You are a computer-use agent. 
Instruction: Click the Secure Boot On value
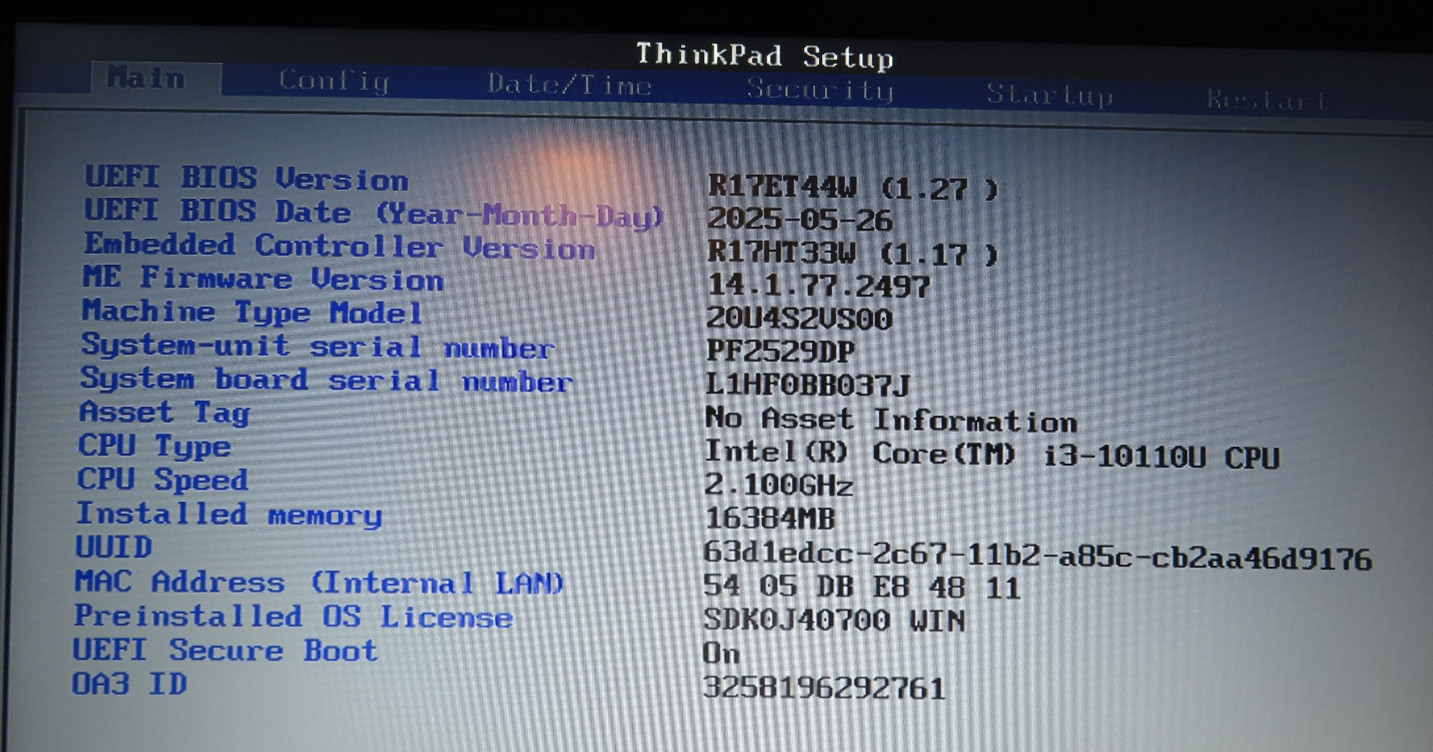[x=721, y=654]
